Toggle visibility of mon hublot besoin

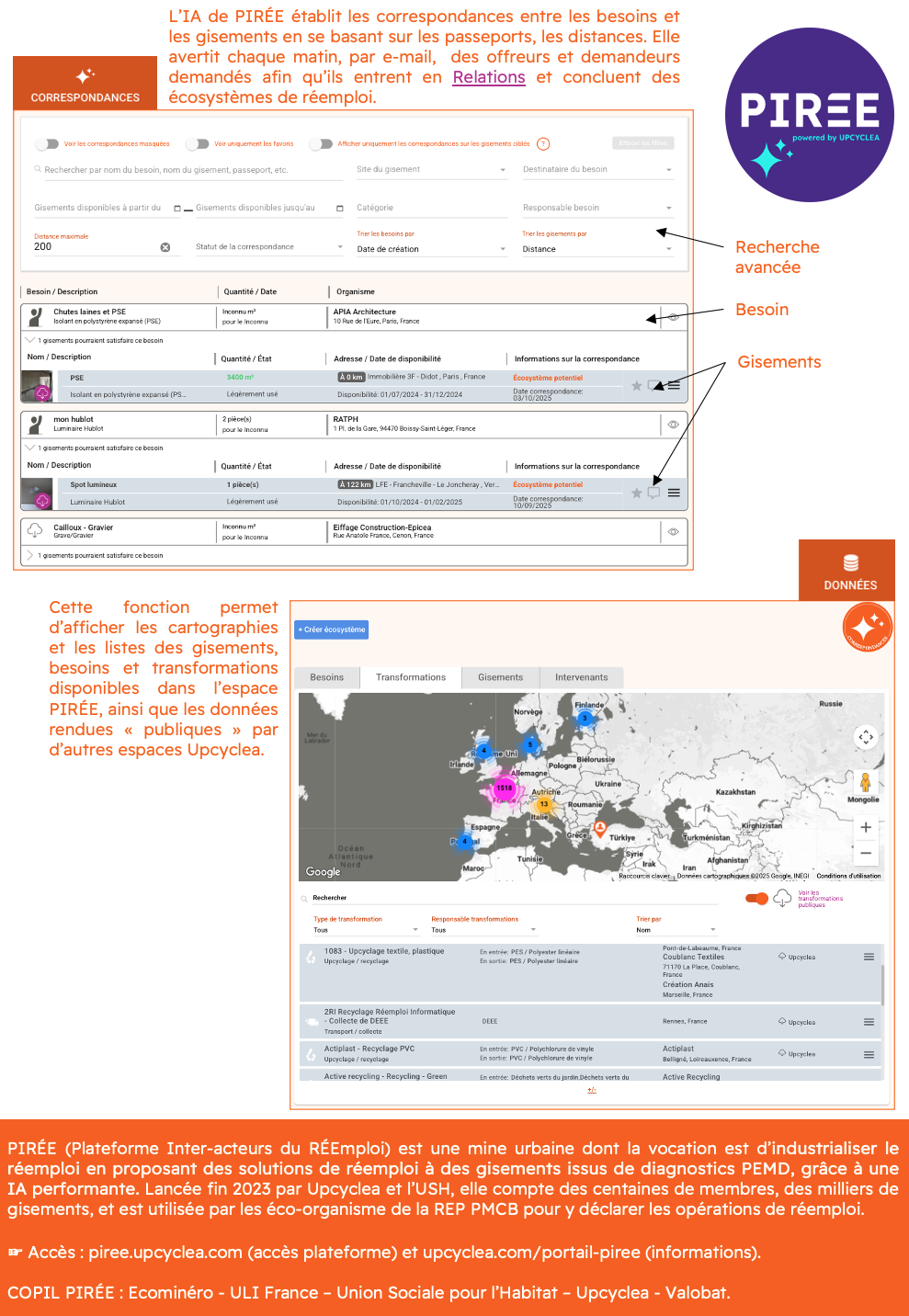click(674, 425)
